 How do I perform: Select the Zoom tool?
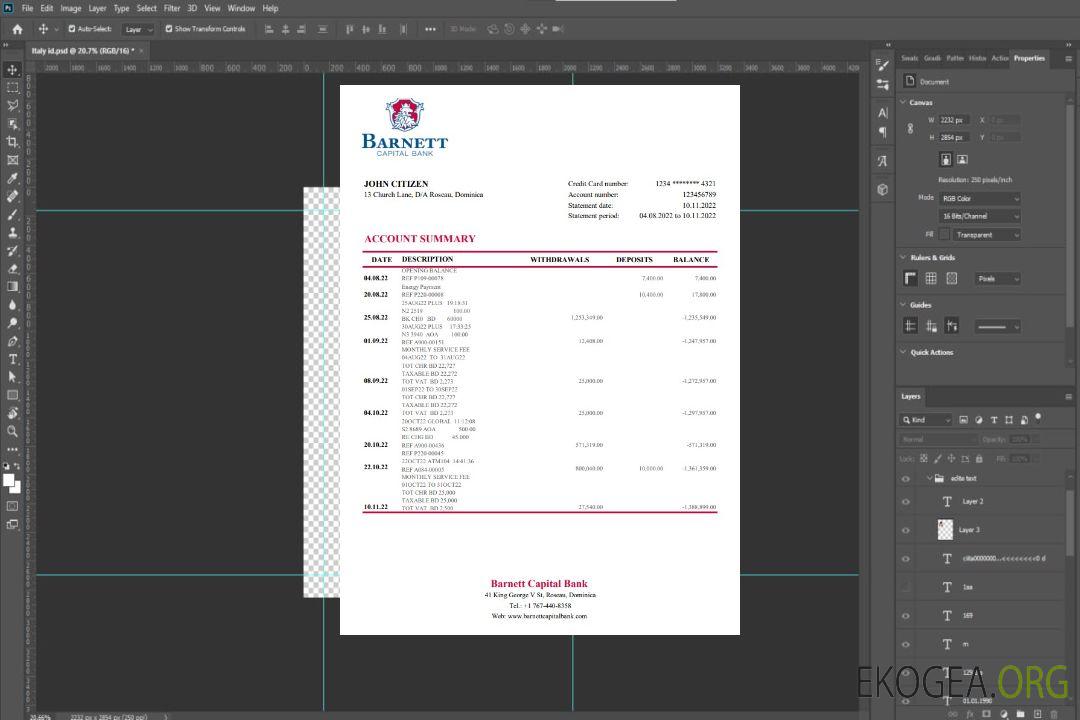[x=12, y=431]
